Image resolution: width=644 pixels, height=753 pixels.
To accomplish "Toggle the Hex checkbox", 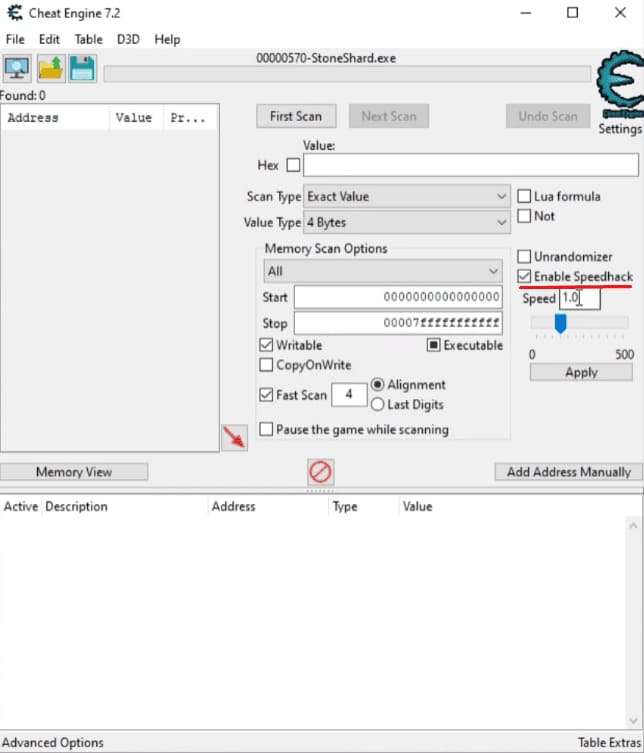I will click(x=293, y=165).
